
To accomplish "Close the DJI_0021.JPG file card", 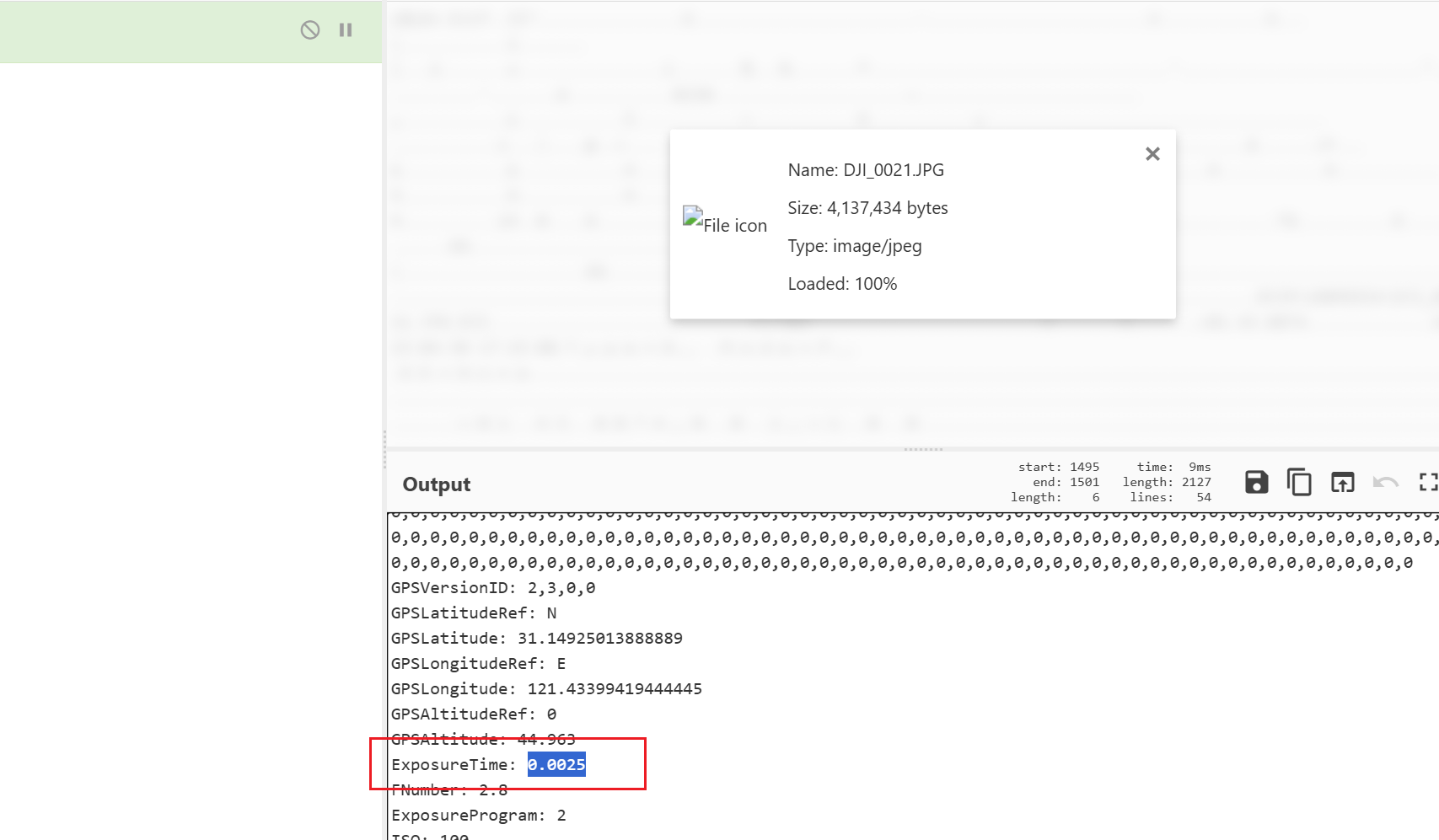I will [x=1152, y=154].
